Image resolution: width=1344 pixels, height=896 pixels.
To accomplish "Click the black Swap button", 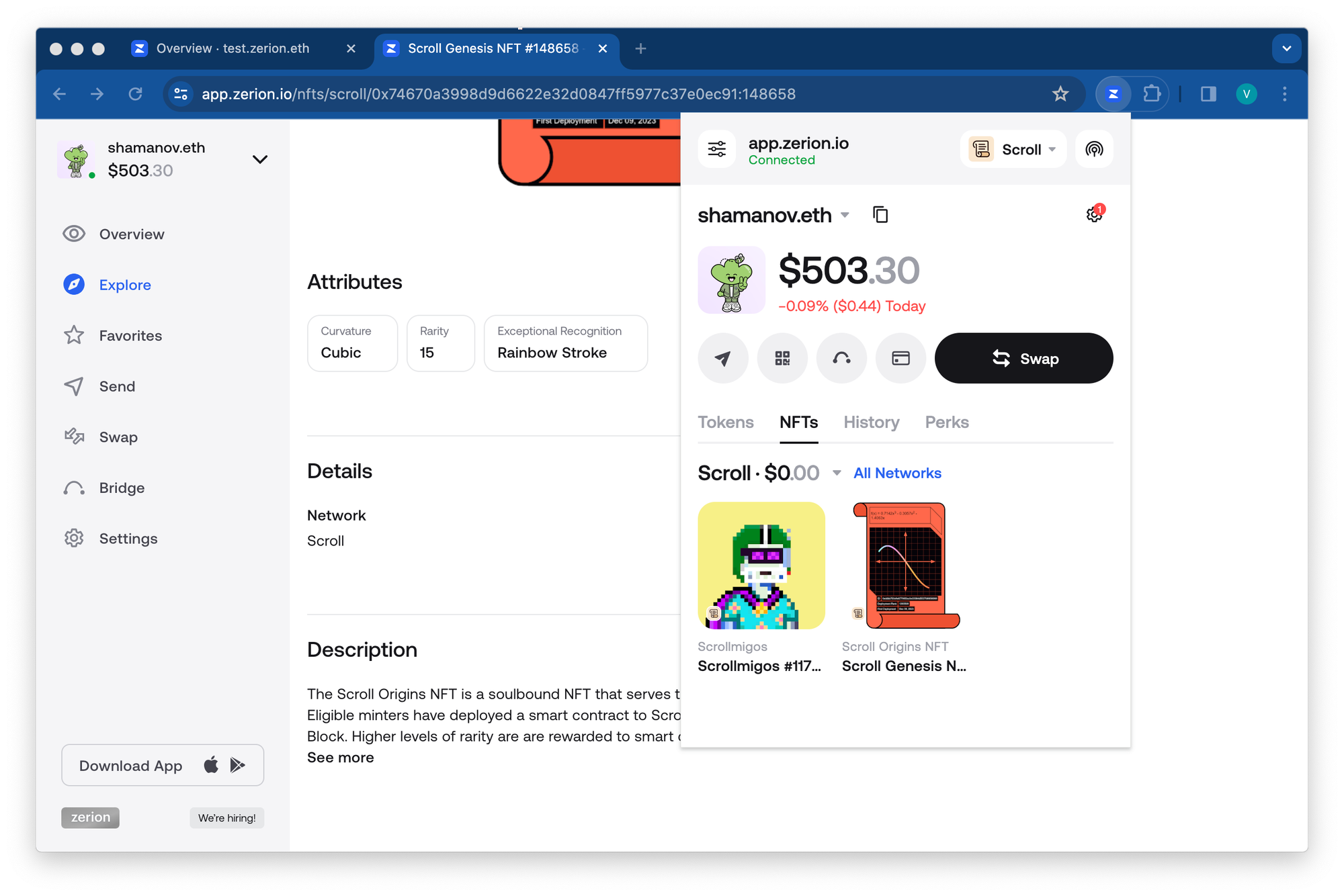I will pyautogui.click(x=1023, y=358).
